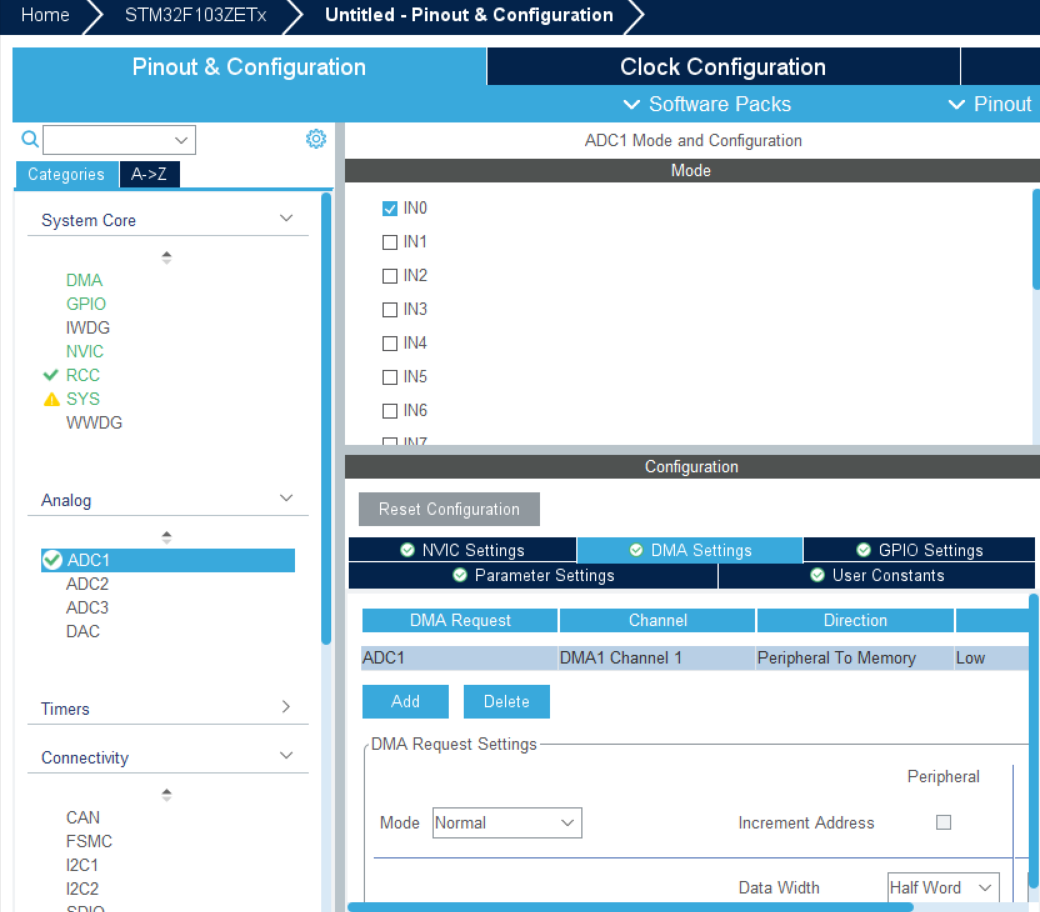This screenshot has height=912, width=1040.
Task: Select ADC2 in Analog list
Action: [88, 584]
